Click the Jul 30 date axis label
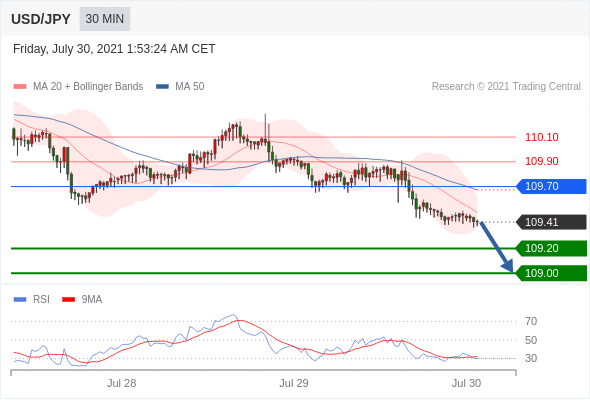 (466, 383)
